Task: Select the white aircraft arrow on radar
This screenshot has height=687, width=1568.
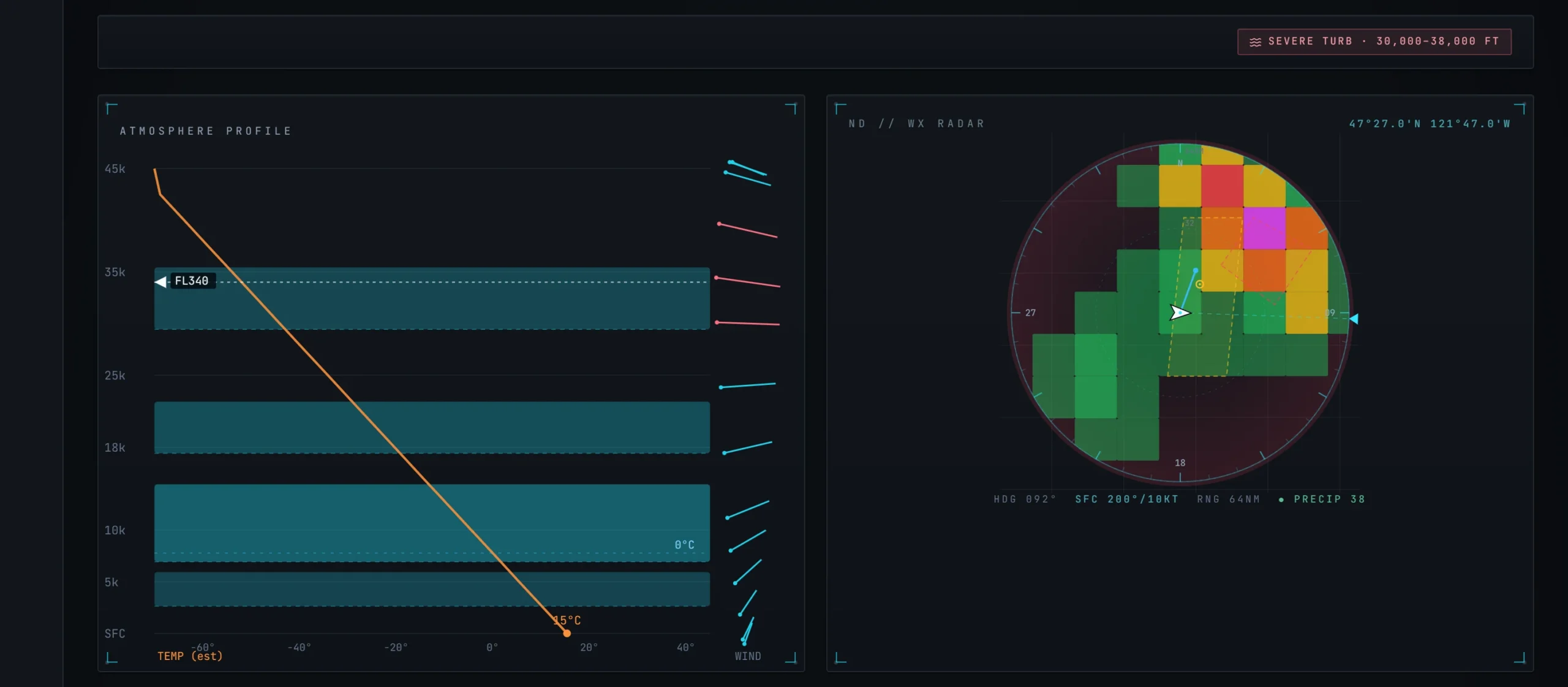Action: (1180, 313)
